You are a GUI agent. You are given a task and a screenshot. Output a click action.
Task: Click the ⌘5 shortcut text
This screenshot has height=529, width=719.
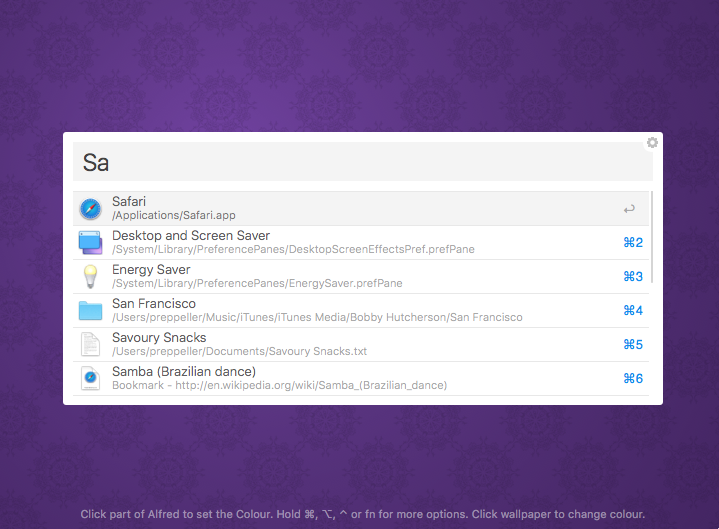click(632, 345)
